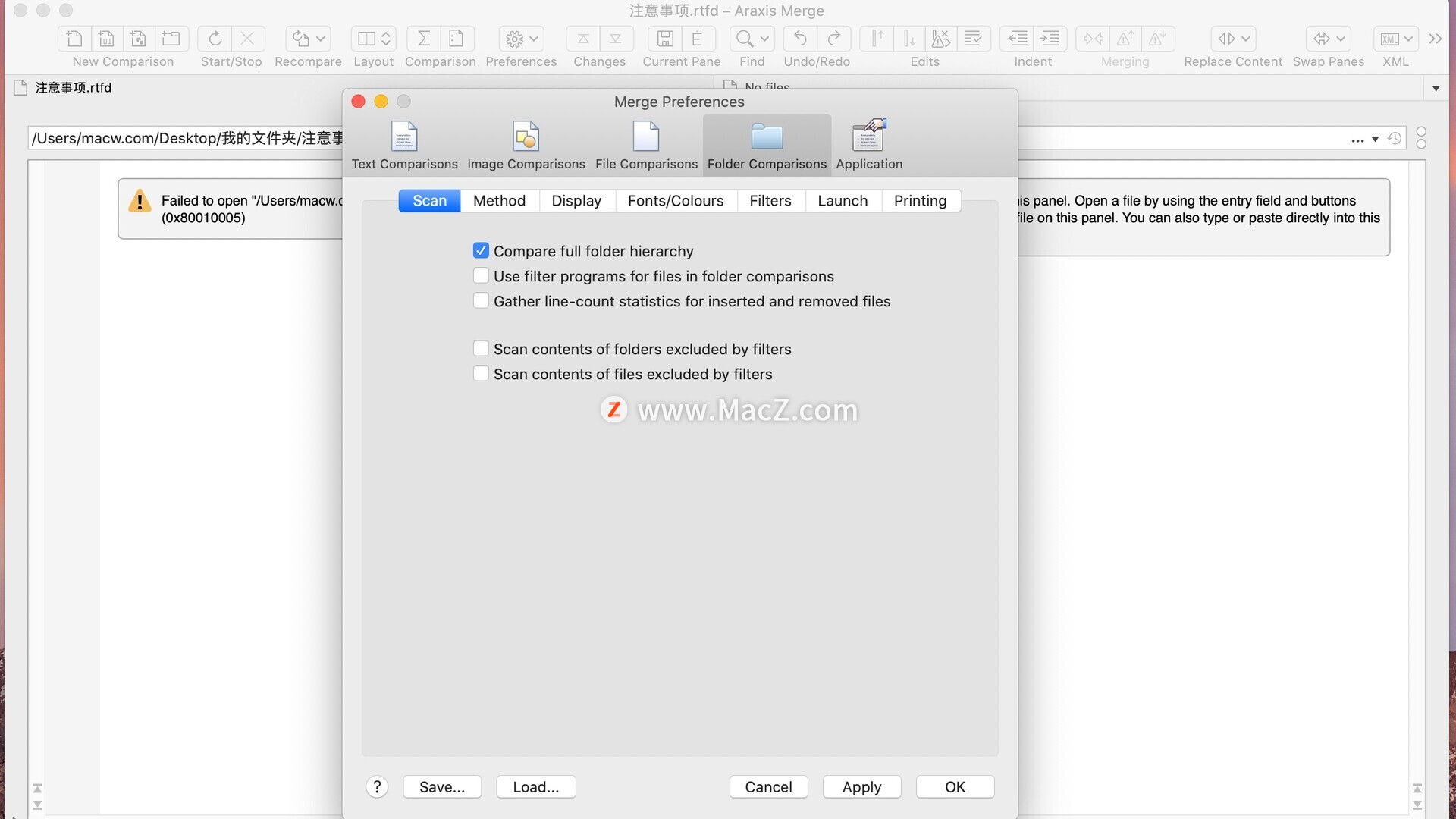Image resolution: width=1456 pixels, height=819 pixels.
Task: Open the tab list arrow at far right
Action: tap(1436, 89)
